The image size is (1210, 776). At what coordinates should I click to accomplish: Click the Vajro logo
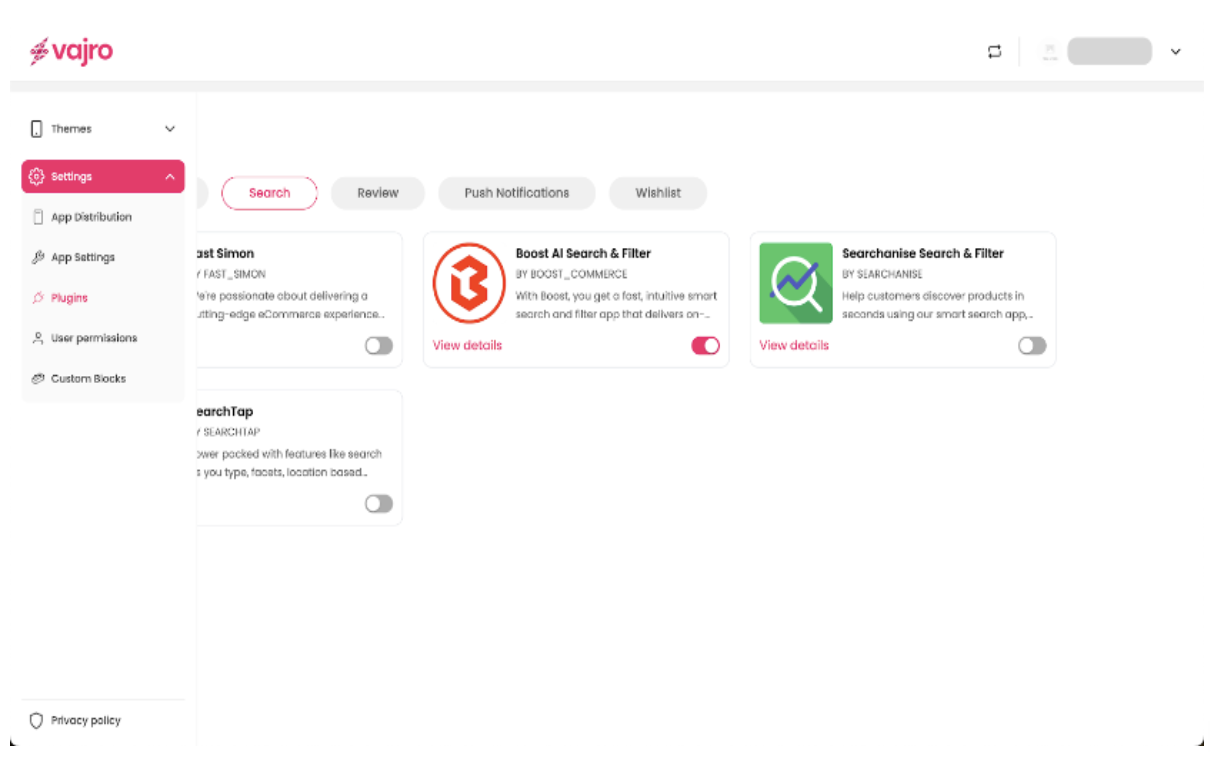click(71, 51)
